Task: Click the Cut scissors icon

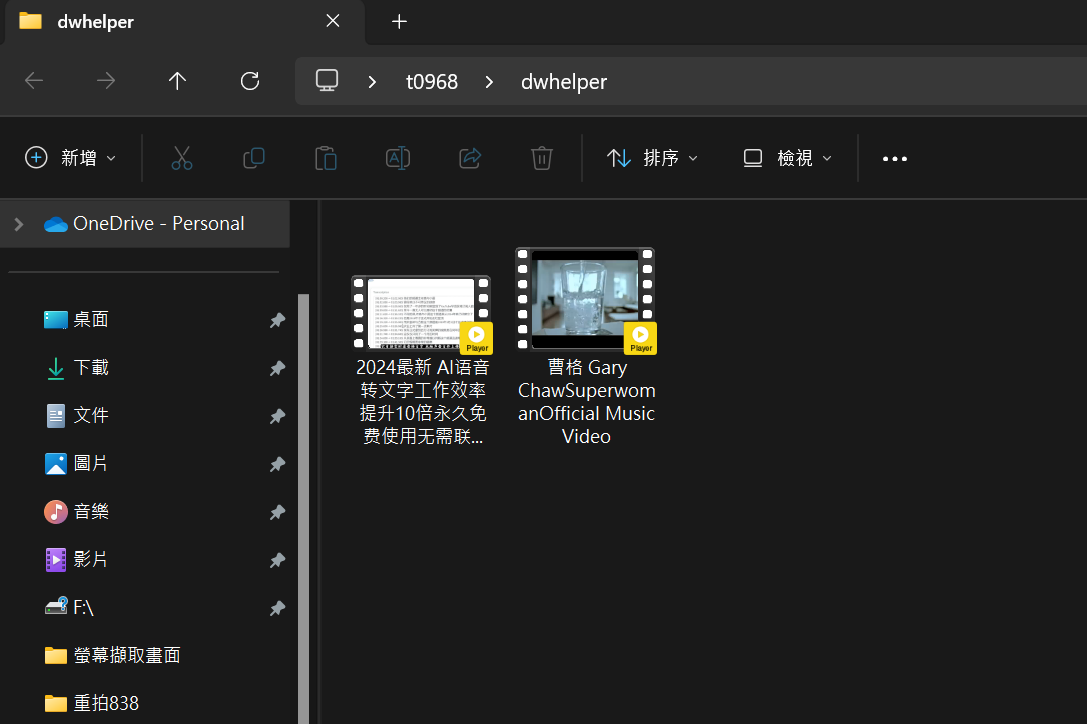Action: click(x=182, y=158)
